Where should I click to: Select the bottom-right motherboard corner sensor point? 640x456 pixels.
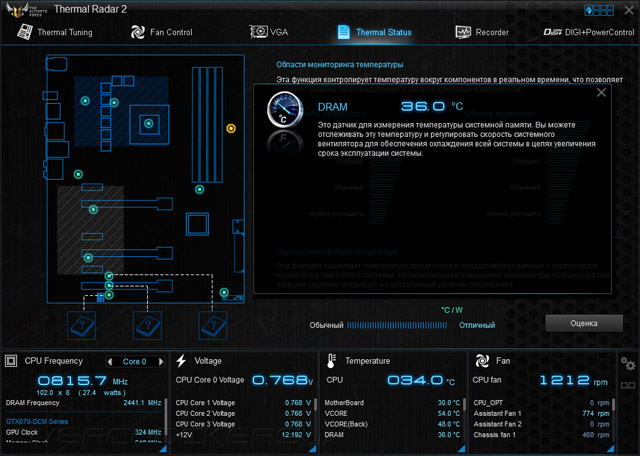point(224,292)
